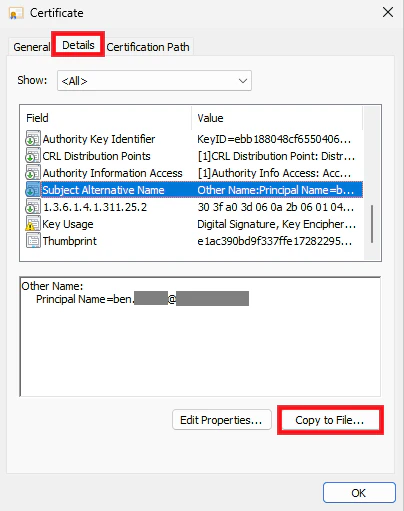The height and width of the screenshot is (511, 404).
Task: Select the 1.3.6.1.4.1.311.25.2 field row text
Action: (x=95, y=207)
